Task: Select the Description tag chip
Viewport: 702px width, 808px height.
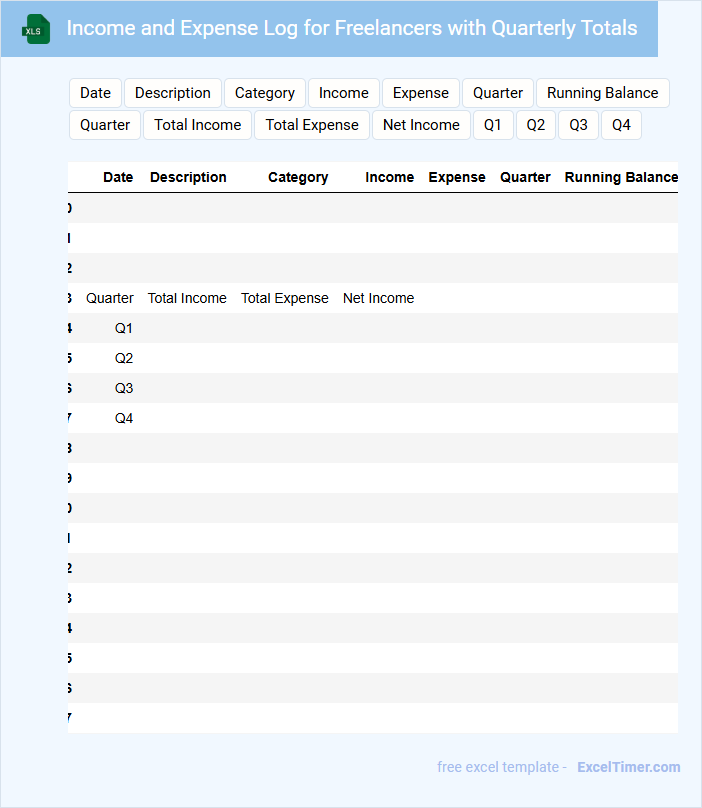Action: (x=173, y=93)
